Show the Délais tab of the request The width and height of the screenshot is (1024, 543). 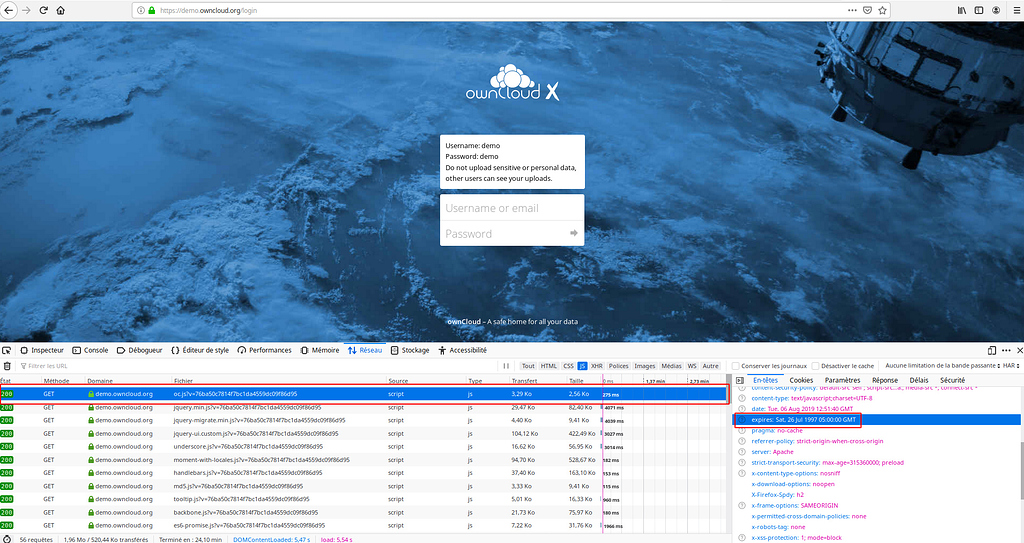(x=919, y=380)
